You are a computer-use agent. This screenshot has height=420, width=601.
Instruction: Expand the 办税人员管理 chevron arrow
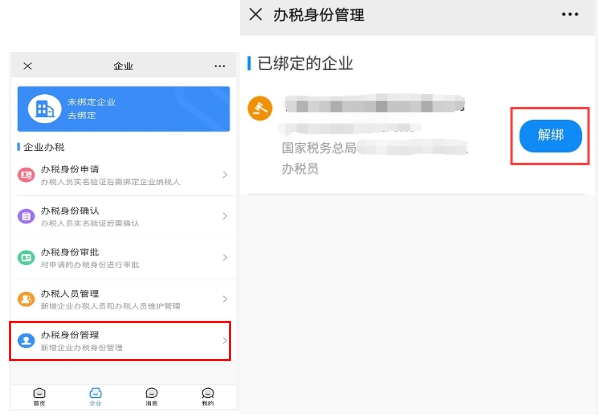[225, 299]
